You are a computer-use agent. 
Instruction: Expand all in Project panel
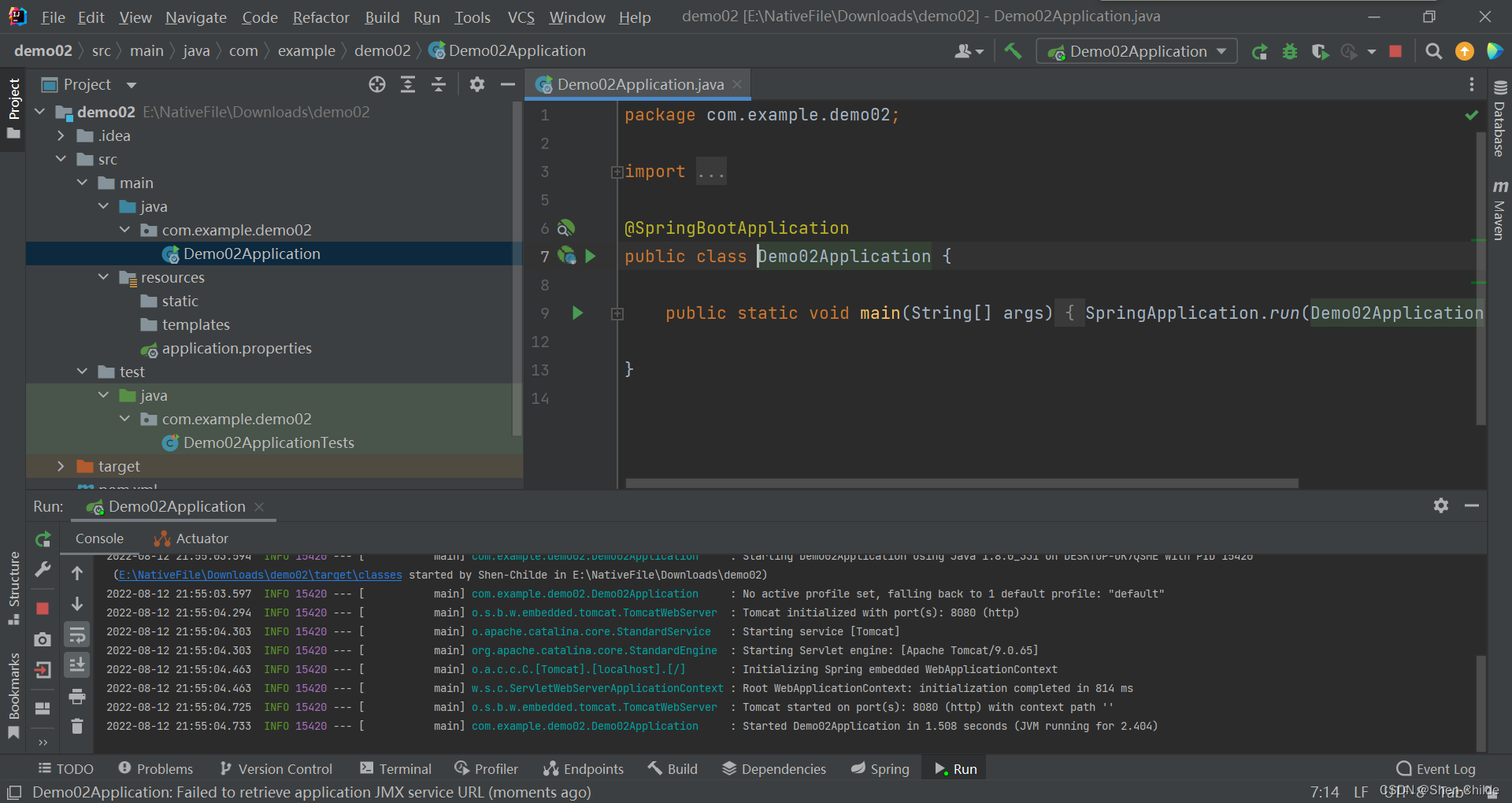(x=408, y=84)
